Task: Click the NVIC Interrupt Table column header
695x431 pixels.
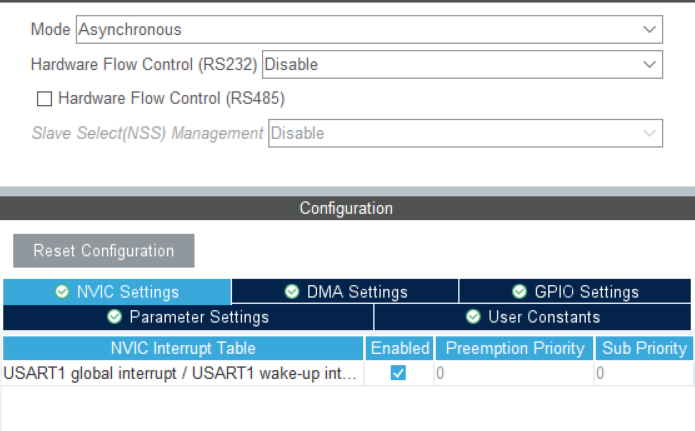Action: [x=182, y=348]
